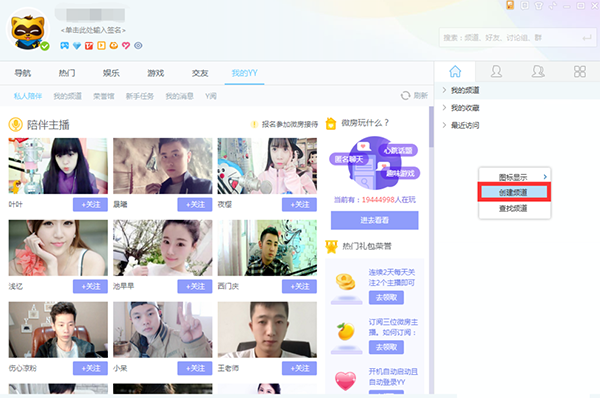Click 去领取 beside the gold coins
600x398 pixels.
tap(386, 297)
